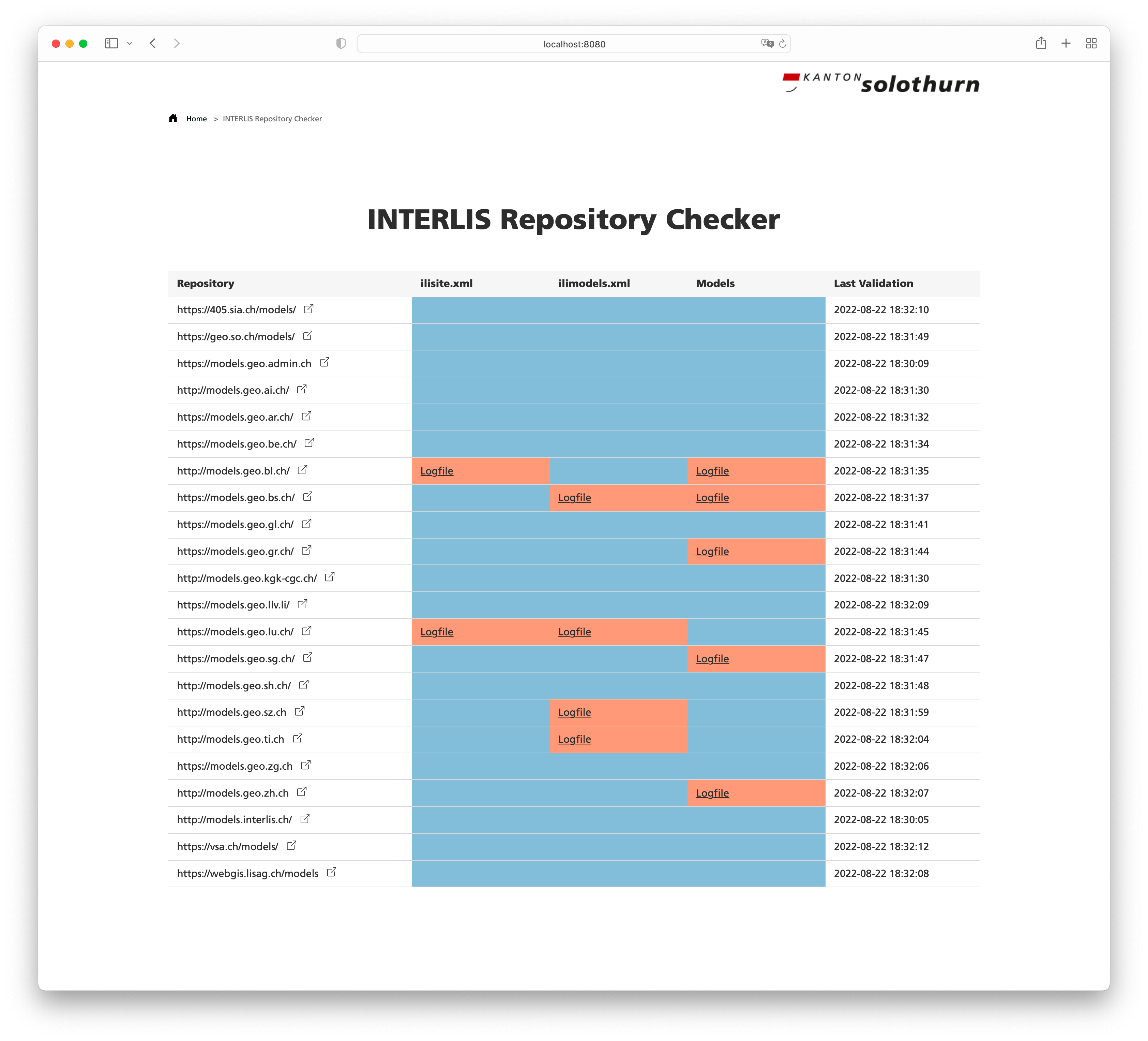
Task: Open external link icon for models.geo.gr.ch
Action: tap(306, 550)
